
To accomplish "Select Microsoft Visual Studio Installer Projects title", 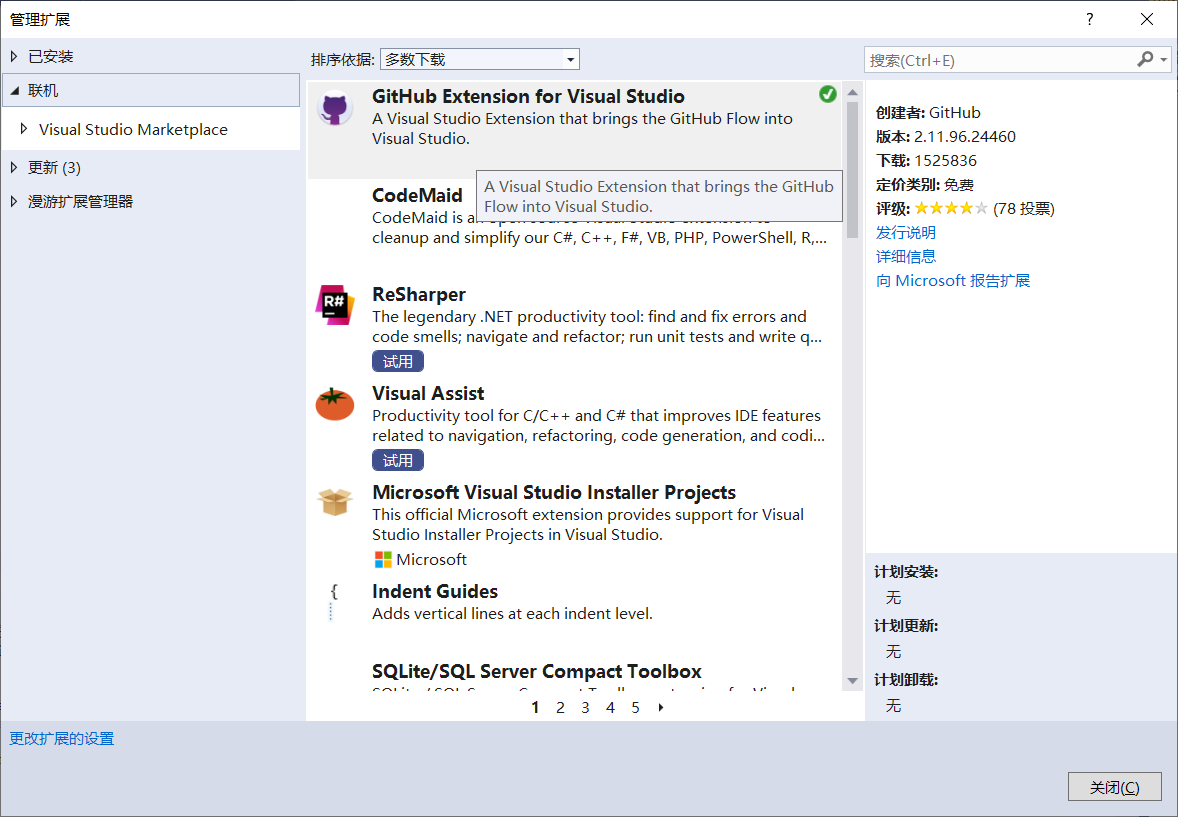I will (x=554, y=492).
